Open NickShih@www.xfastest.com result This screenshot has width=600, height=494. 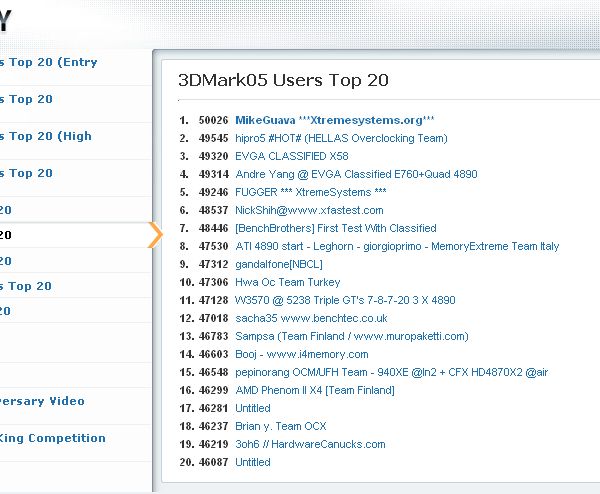click(x=309, y=210)
